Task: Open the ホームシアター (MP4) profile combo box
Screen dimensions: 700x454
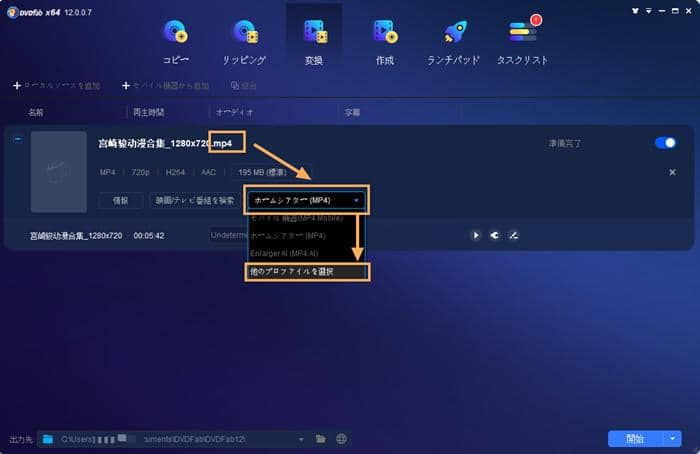Action: tap(306, 200)
